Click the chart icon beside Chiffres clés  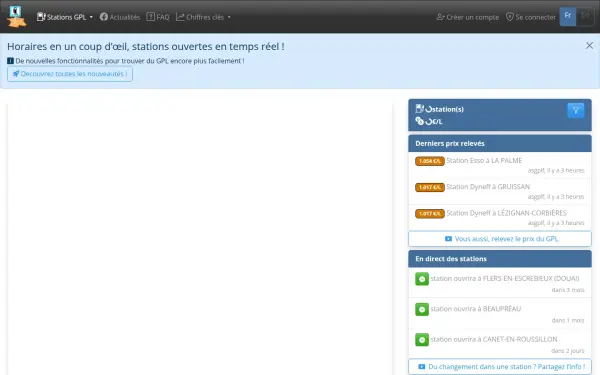coord(180,17)
